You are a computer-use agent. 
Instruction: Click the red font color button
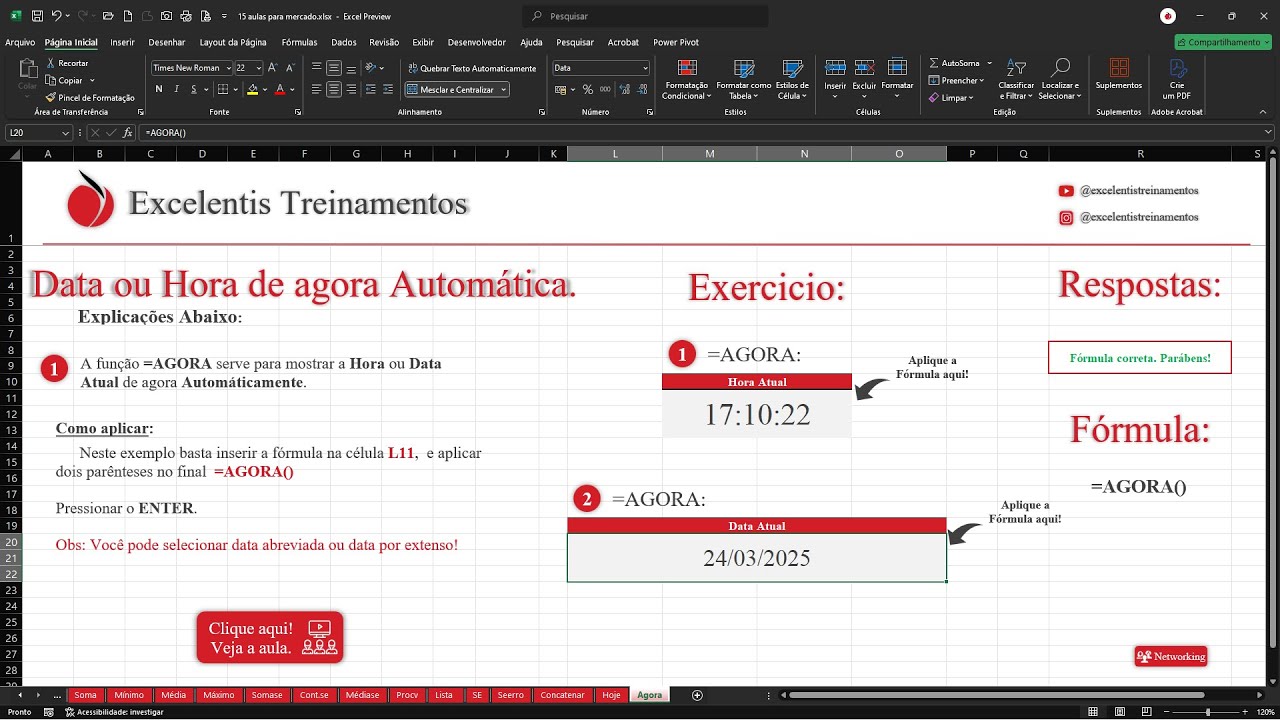point(279,89)
